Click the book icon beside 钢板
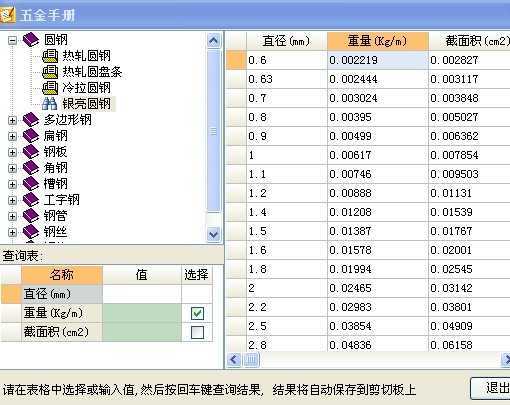The height and width of the screenshot is (405, 510). point(31,152)
